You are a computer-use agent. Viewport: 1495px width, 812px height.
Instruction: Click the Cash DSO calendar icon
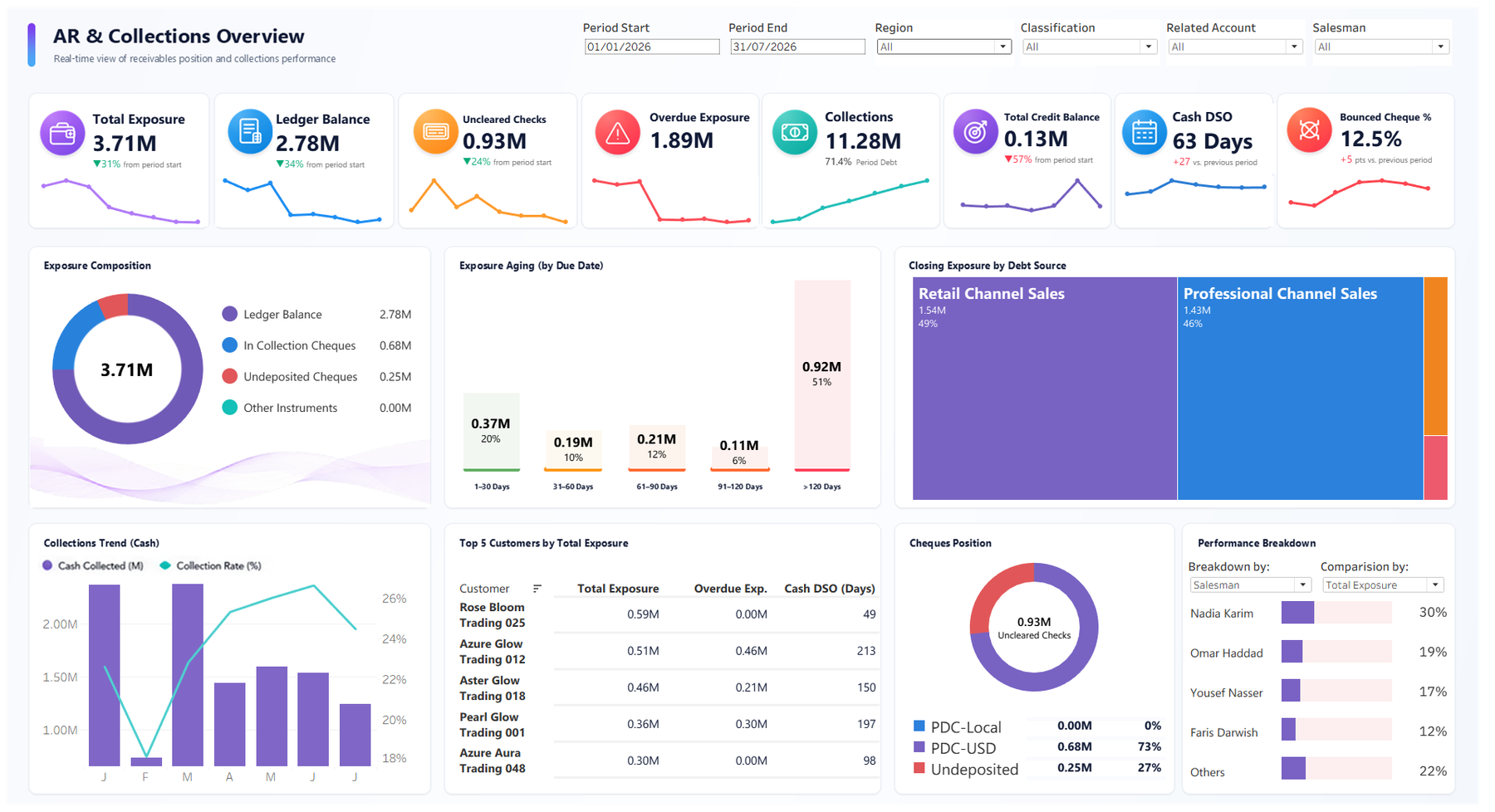pyautogui.click(x=1145, y=132)
